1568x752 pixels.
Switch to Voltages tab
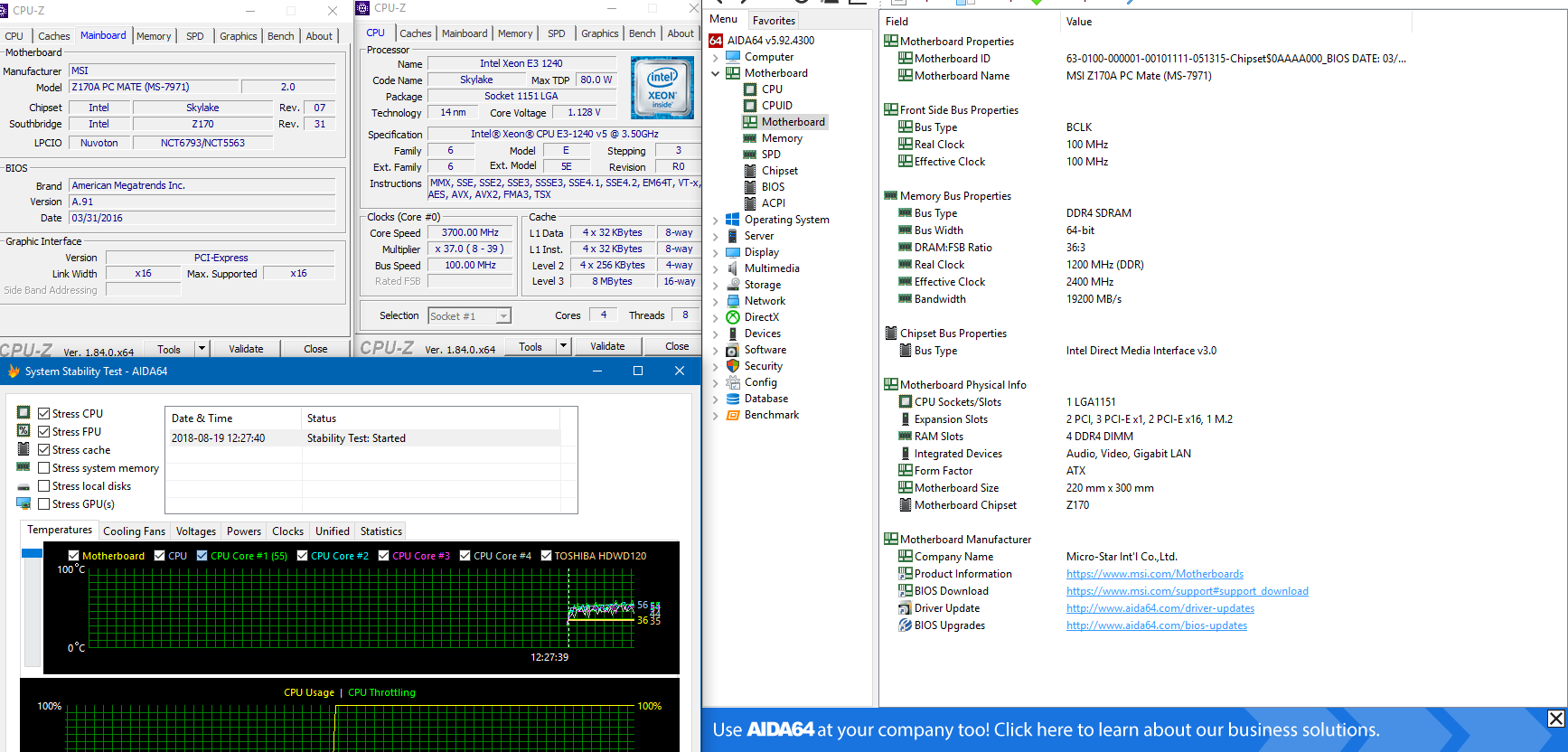point(196,531)
